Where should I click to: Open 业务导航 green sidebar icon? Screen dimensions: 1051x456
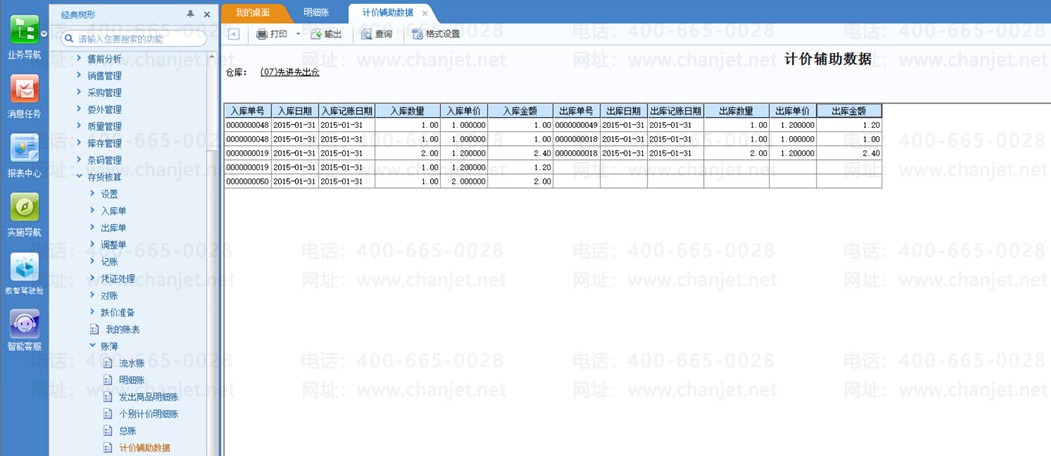click(24, 31)
